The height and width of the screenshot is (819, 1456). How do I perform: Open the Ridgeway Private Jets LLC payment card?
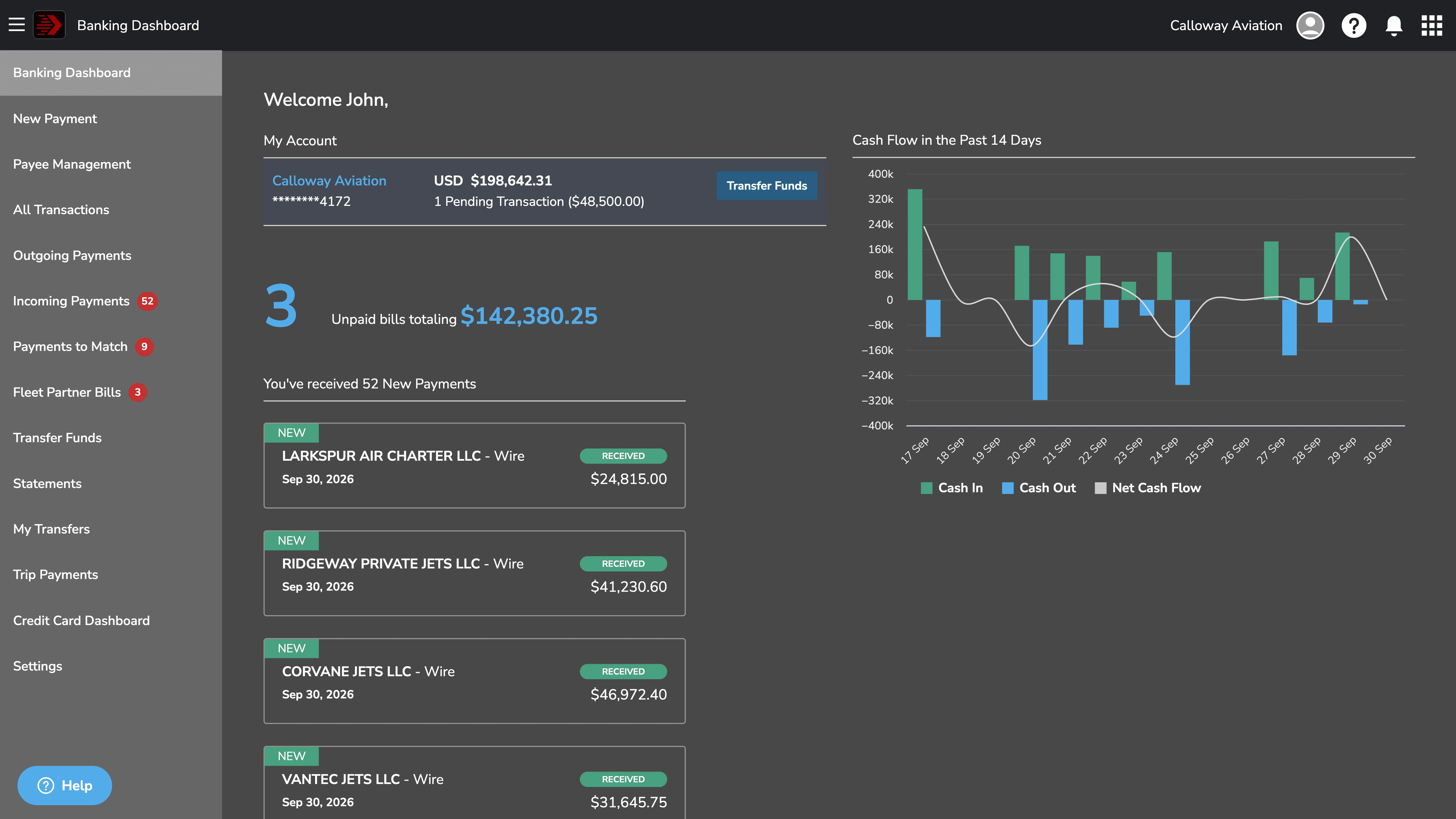[x=474, y=573]
